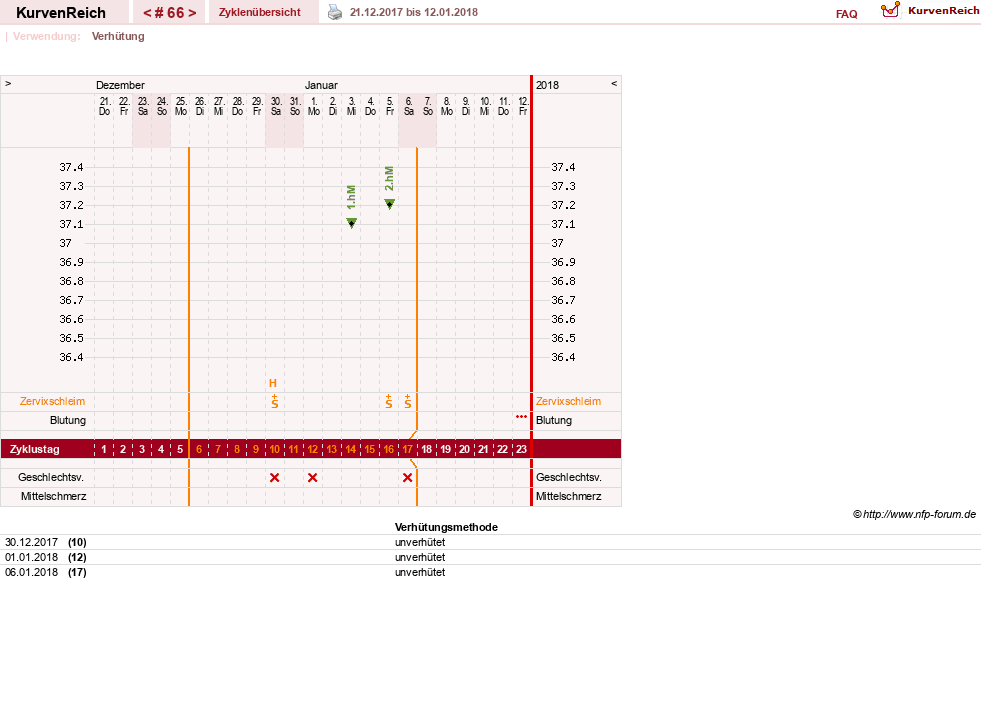
Task: Click the S+ mucus symbol on day 16
Action: point(389,401)
